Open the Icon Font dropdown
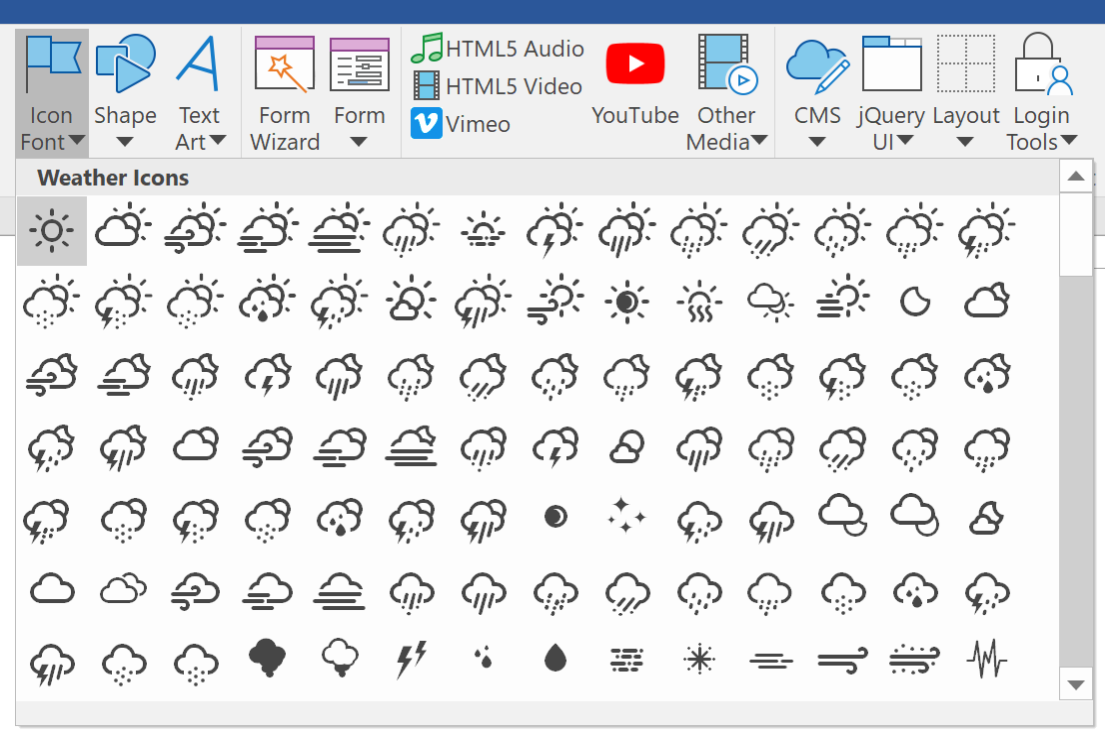The width and height of the screenshot is (1106, 736). point(51,92)
